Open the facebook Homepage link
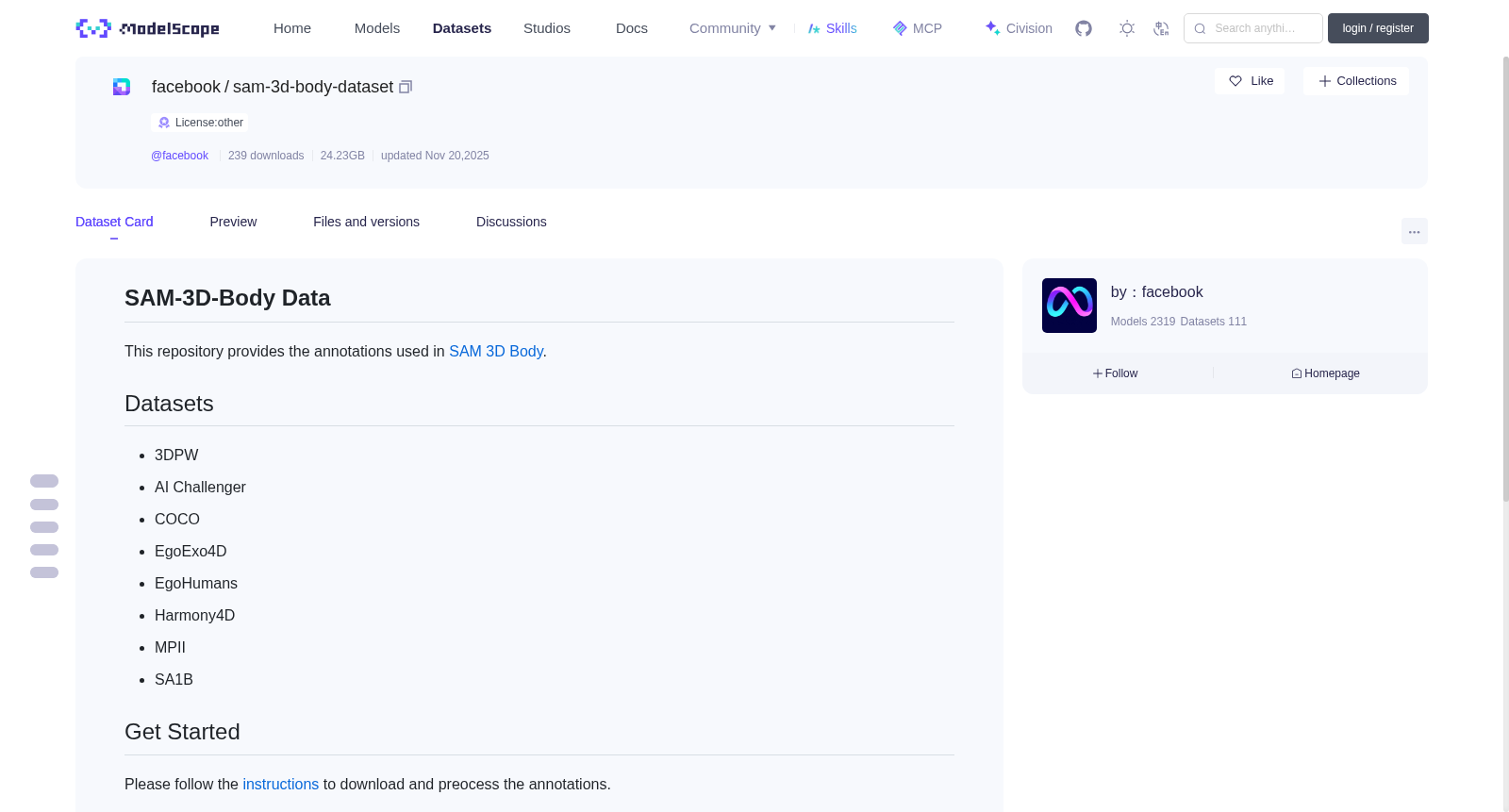1509x812 pixels. tap(1325, 373)
